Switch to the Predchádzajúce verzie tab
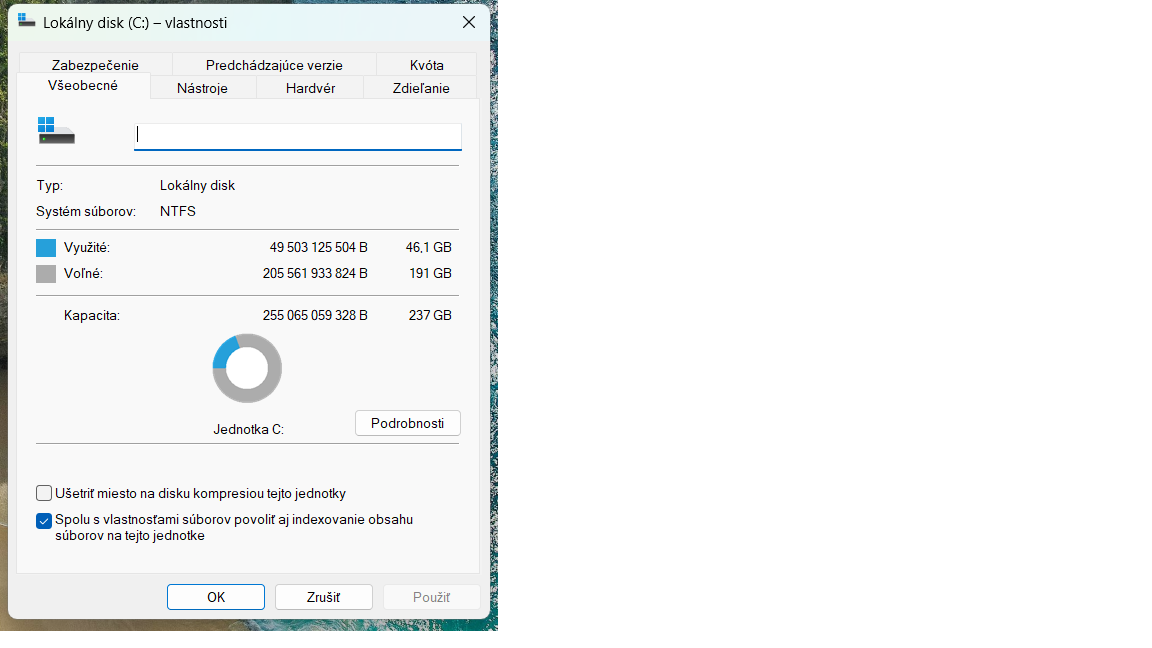Screen dimensions: 1152x648 pyautogui.click(x=274, y=64)
